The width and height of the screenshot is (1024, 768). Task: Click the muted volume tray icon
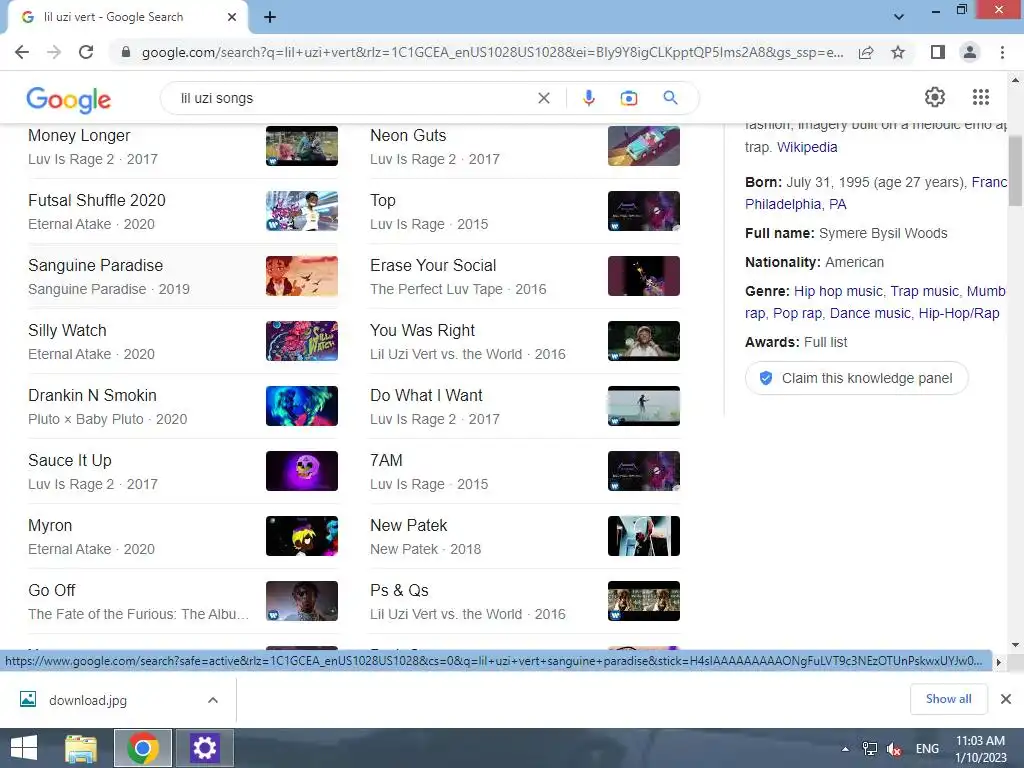[x=894, y=749]
